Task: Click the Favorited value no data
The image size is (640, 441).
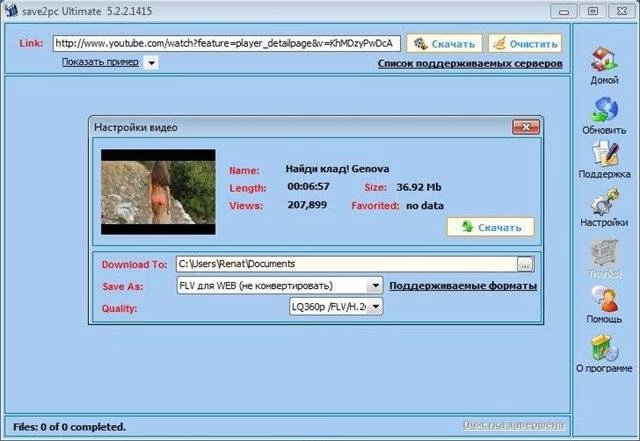Action: (425, 205)
